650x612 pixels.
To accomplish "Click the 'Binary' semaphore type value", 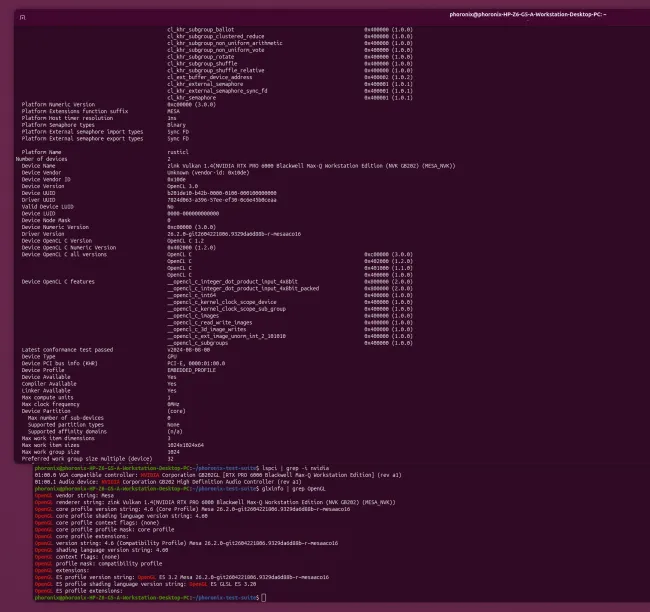I will [x=176, y=125].
